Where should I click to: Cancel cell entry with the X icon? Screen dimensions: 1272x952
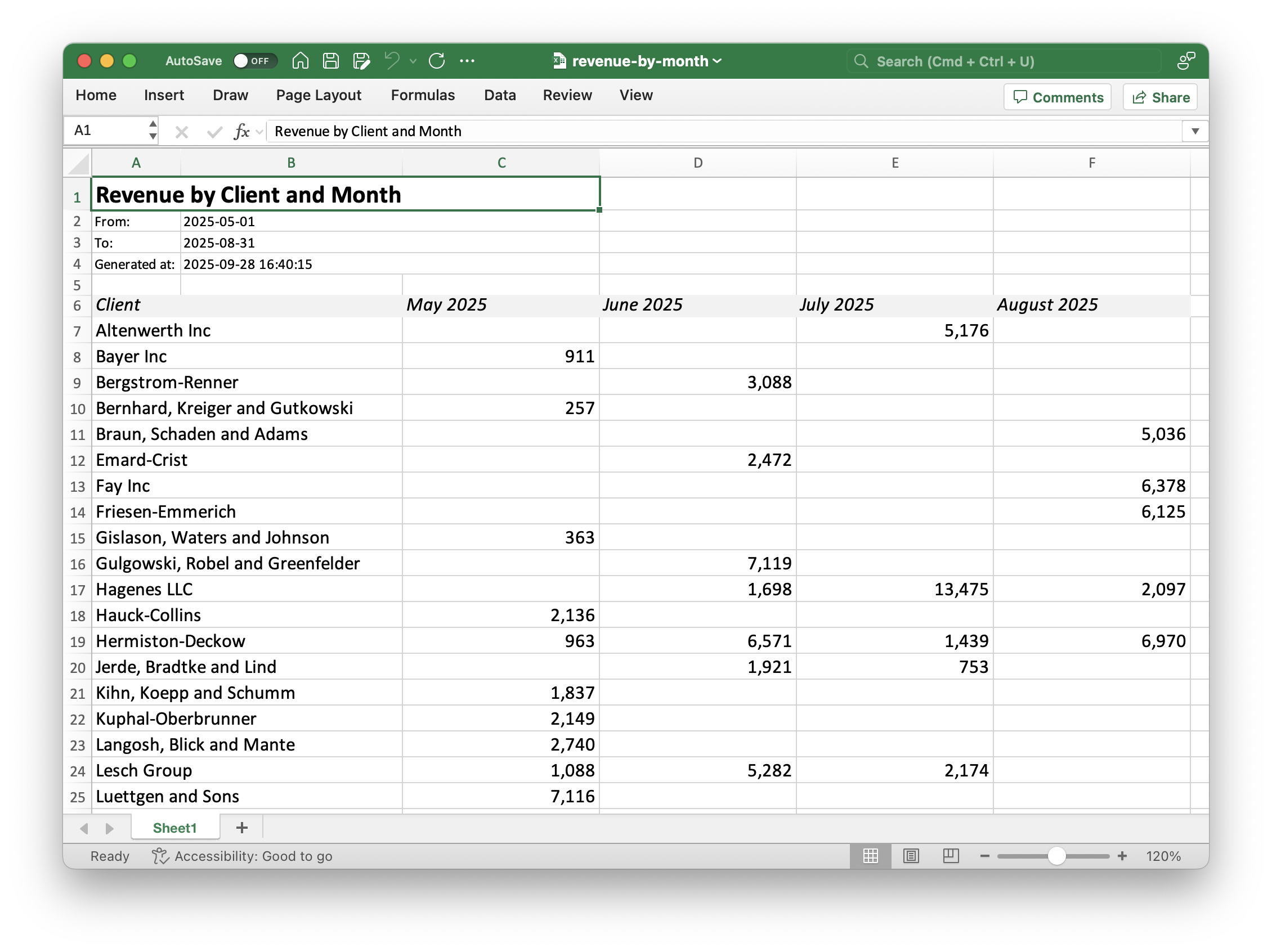tap(182, 131)
